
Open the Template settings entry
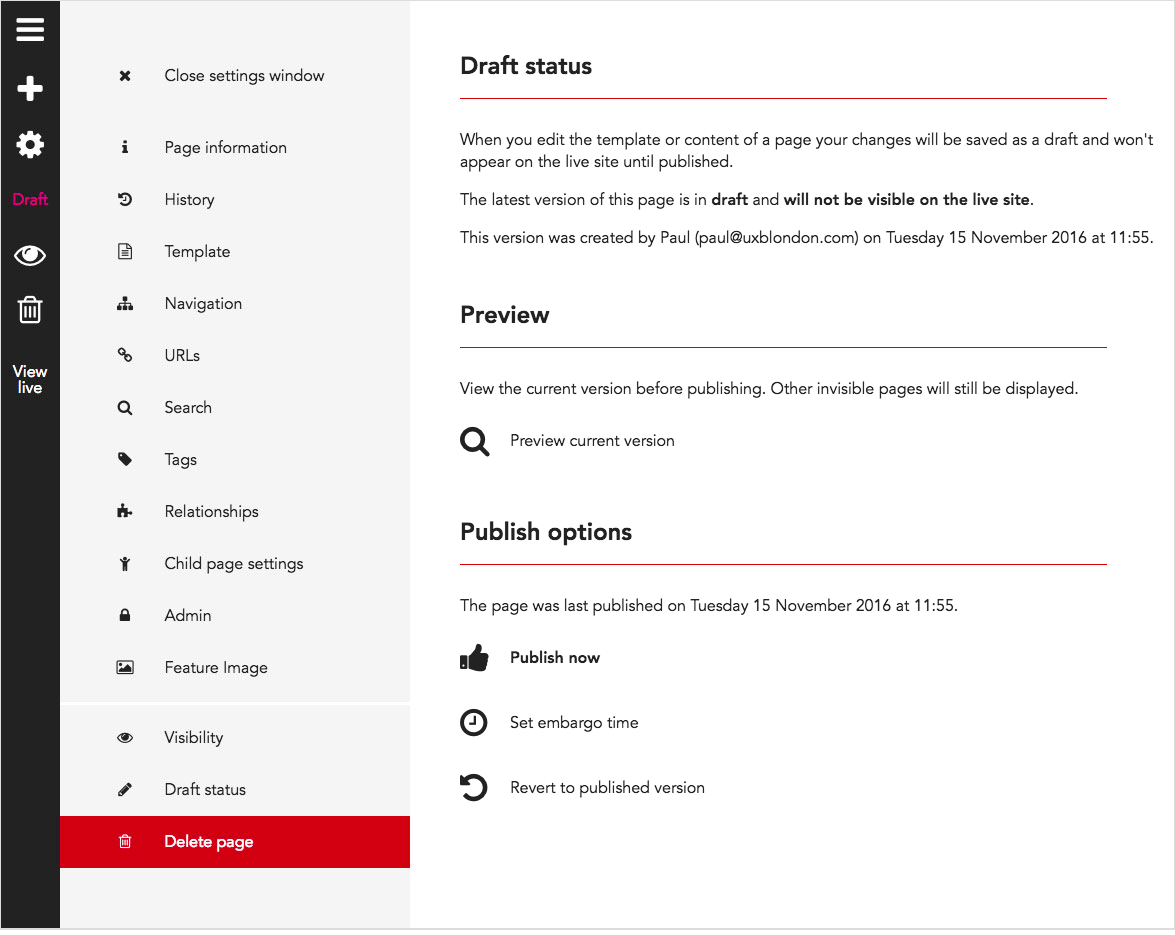[x=197, y=251]
